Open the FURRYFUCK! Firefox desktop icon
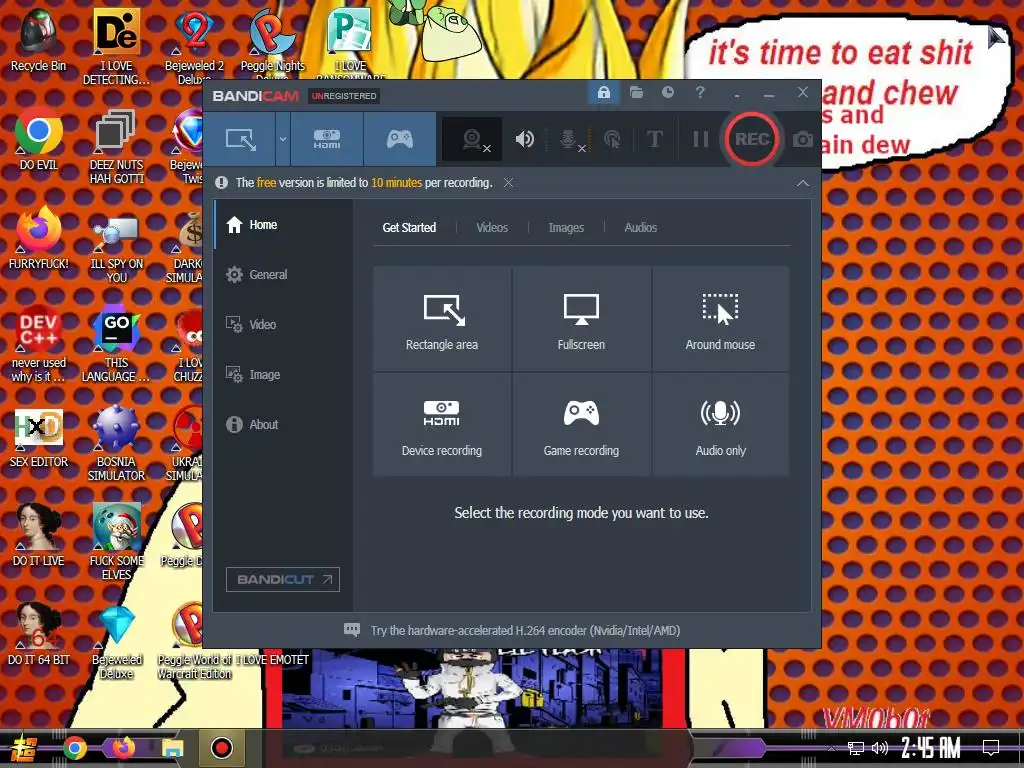 (39, 238)
